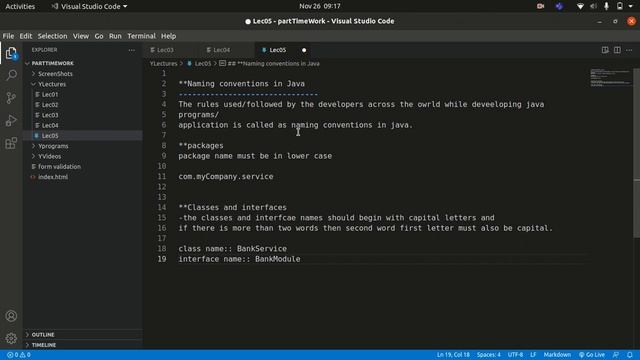Click the feedback icon in status bar
The height and width of the screenshot is (360, 640).
616,355
